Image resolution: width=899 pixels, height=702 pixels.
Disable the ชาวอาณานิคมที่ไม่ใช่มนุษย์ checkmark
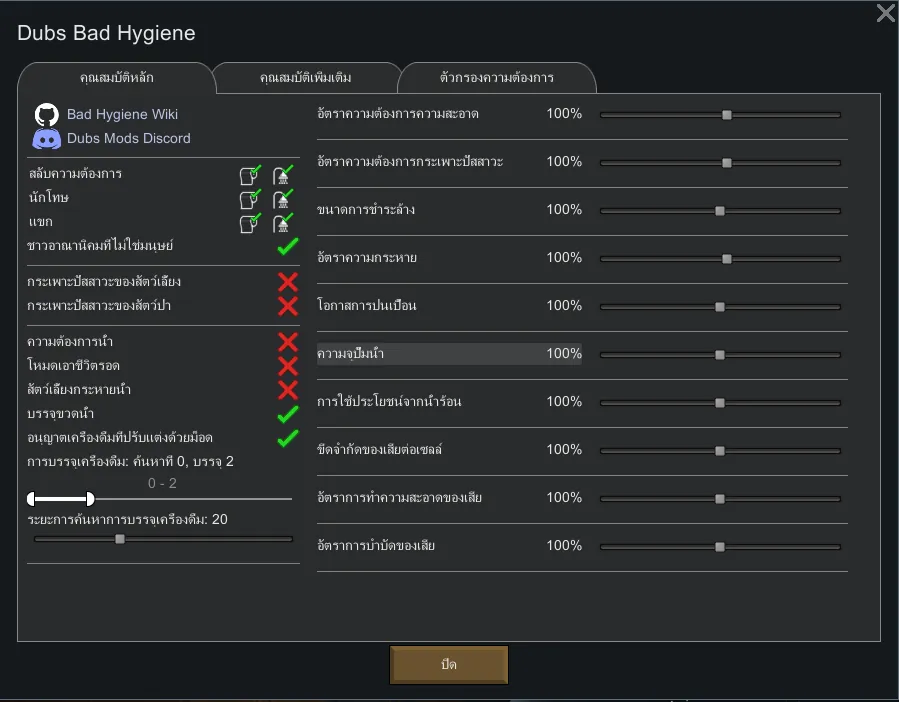(x=288, y=246)
